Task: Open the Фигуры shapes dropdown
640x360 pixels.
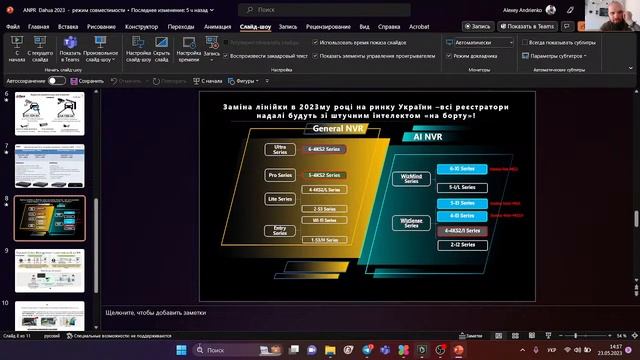Action: 243,81
